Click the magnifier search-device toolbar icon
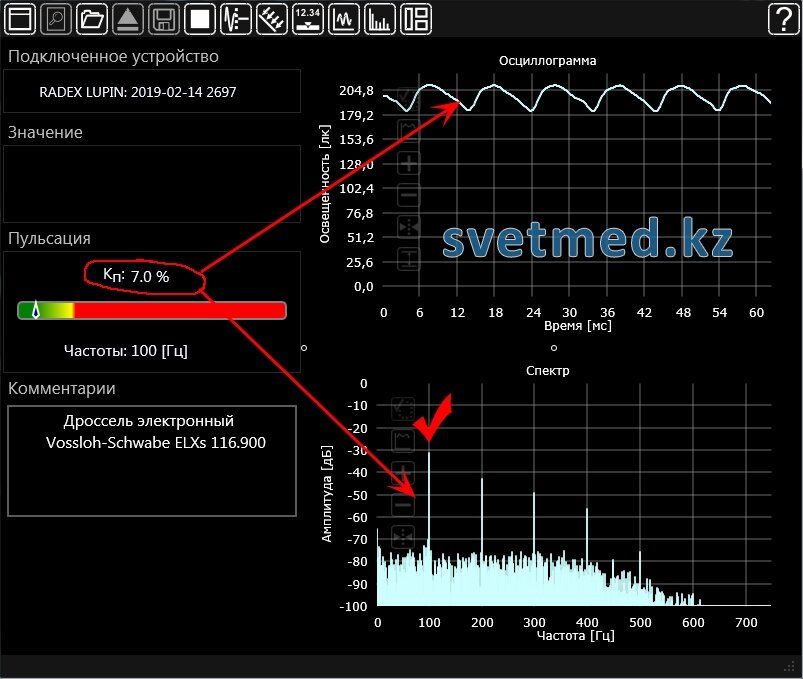Screen dimensions: 803x679 coord(56,19)
